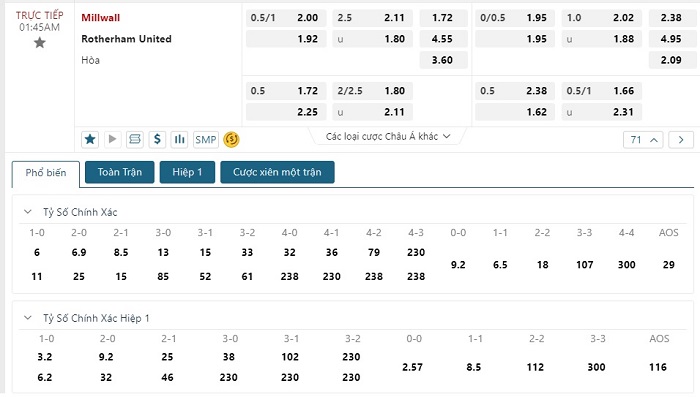Click Millwall handicap 0.5/1 odds 2.00
Image resolution: width=700 pixels, height=397 pixels.
286,18
